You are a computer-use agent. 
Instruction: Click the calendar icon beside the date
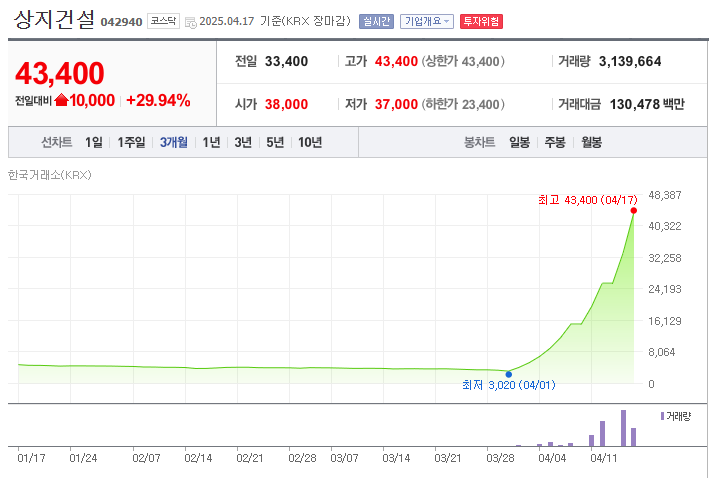[x=190, y=22]
